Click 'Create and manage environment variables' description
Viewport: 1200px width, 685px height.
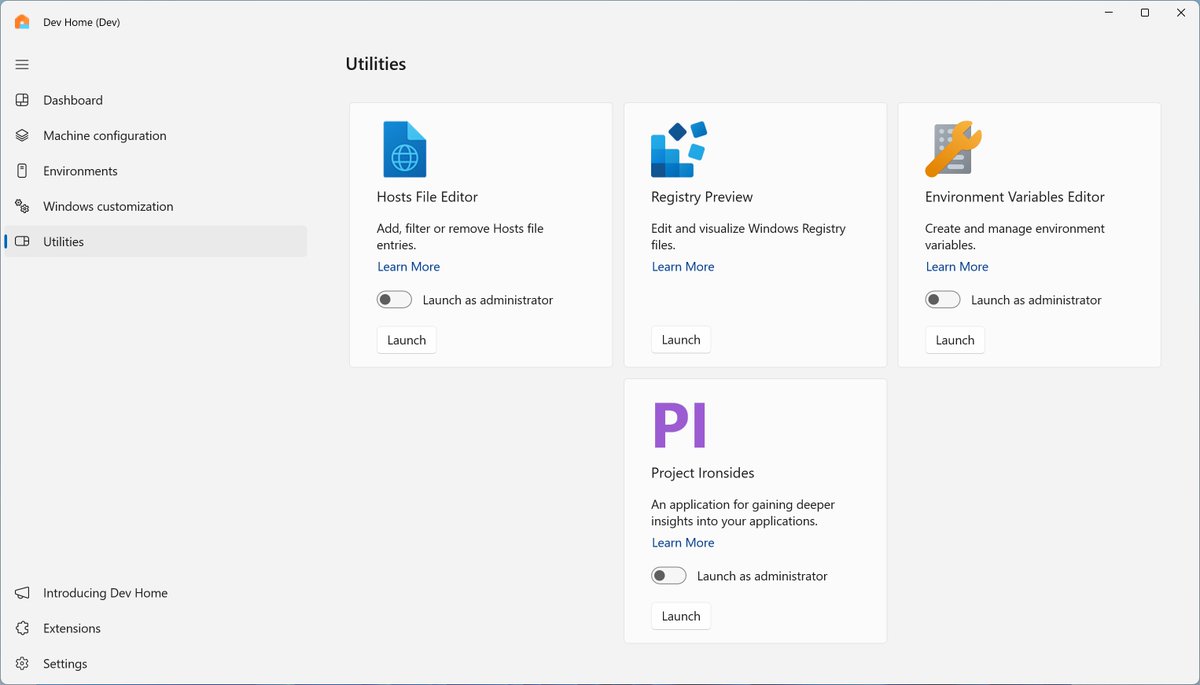point(1015,237)
